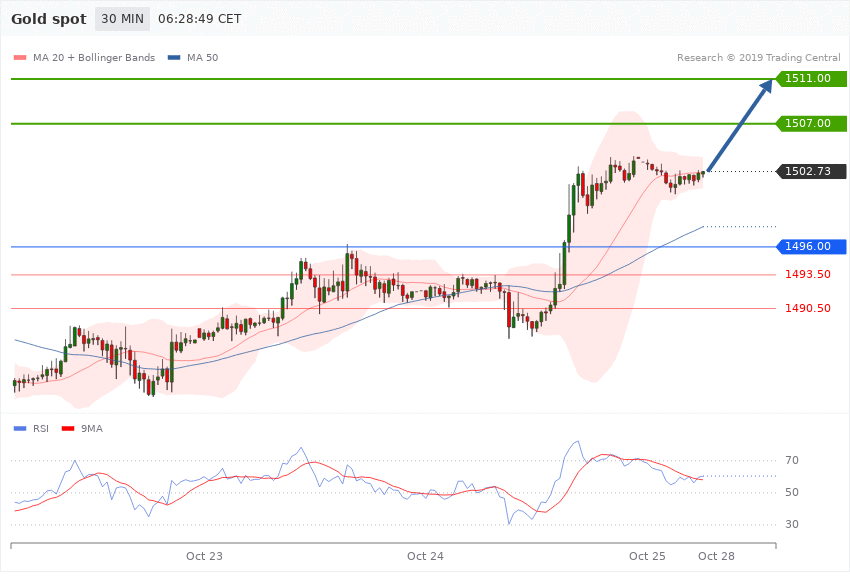The width and height of the screenshot is (850, 576).
Task: Click the RSI legend label text
Action: [41, 429]
